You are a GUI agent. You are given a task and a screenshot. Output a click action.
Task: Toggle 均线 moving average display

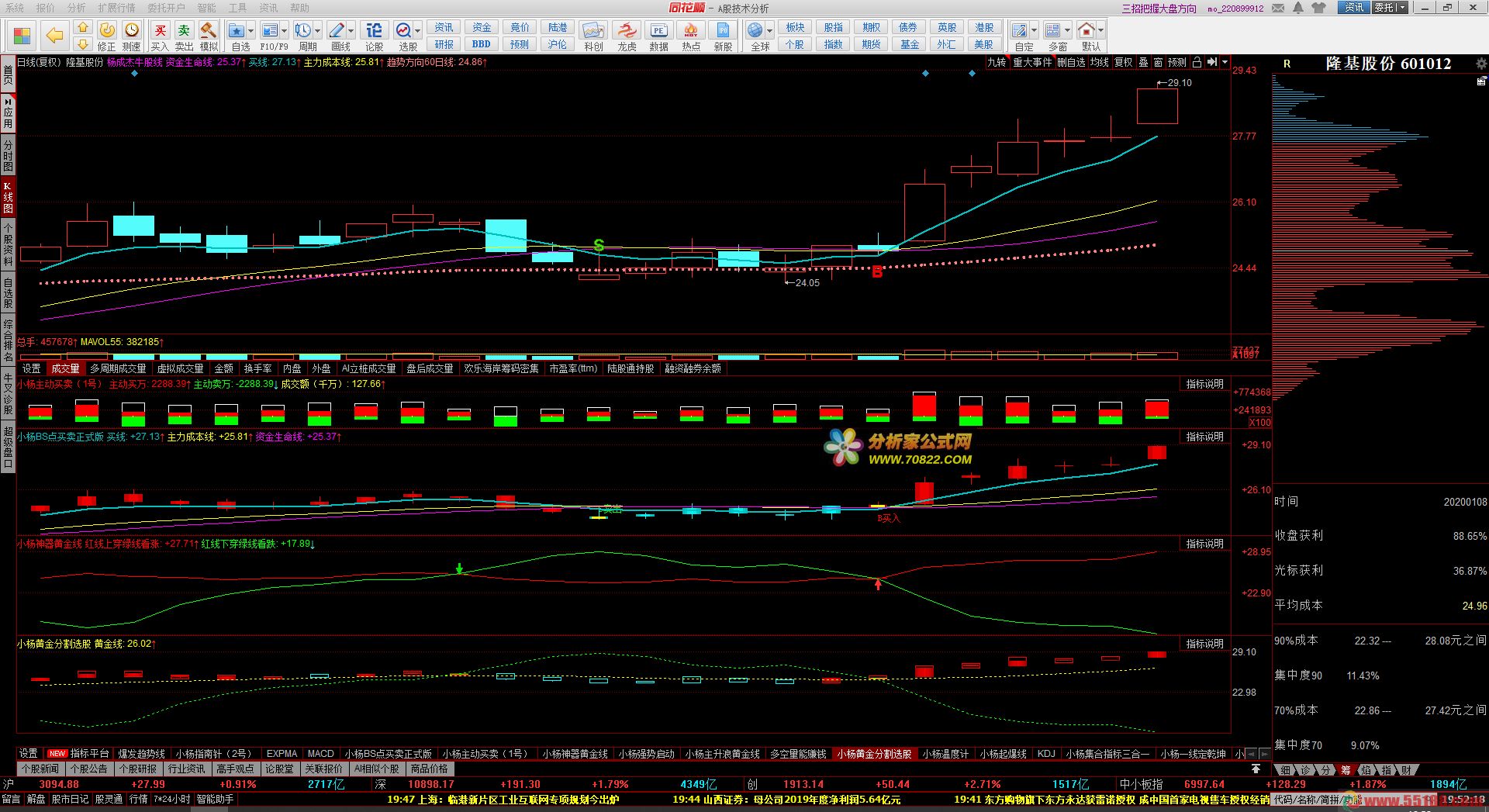point(1099,62)
